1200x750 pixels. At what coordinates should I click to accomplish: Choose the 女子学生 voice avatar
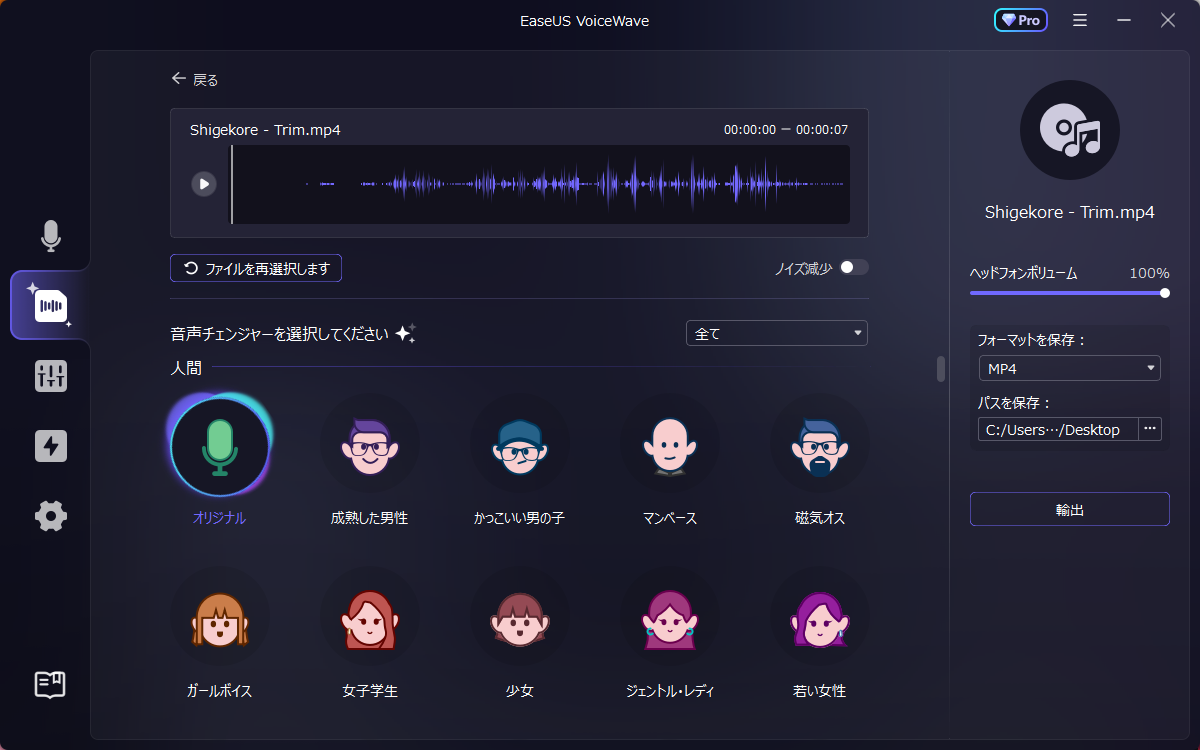369,616
